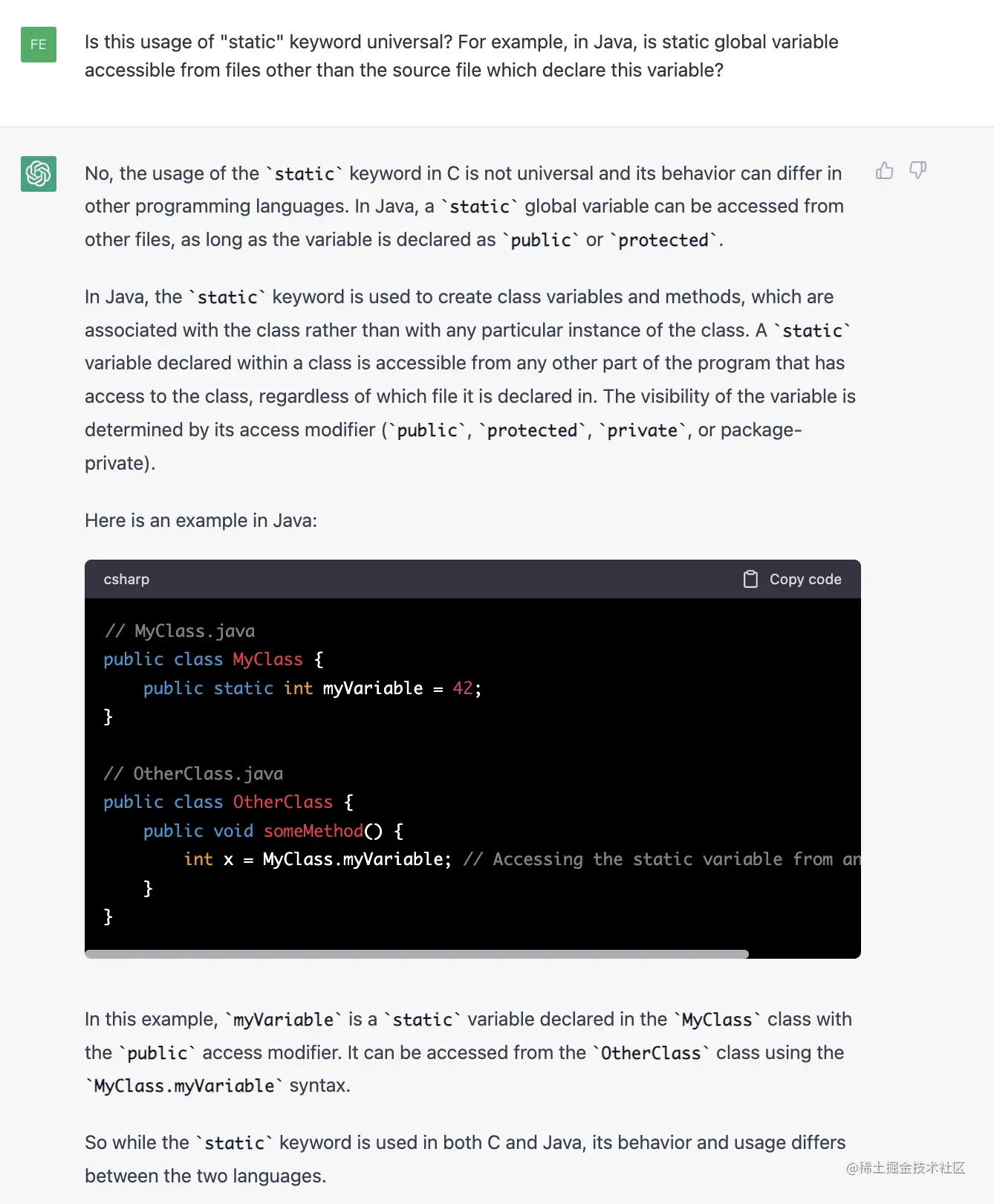Click the "// MyClass.java" comment line
Screen dimensions: 994x1204
[180, 631]
